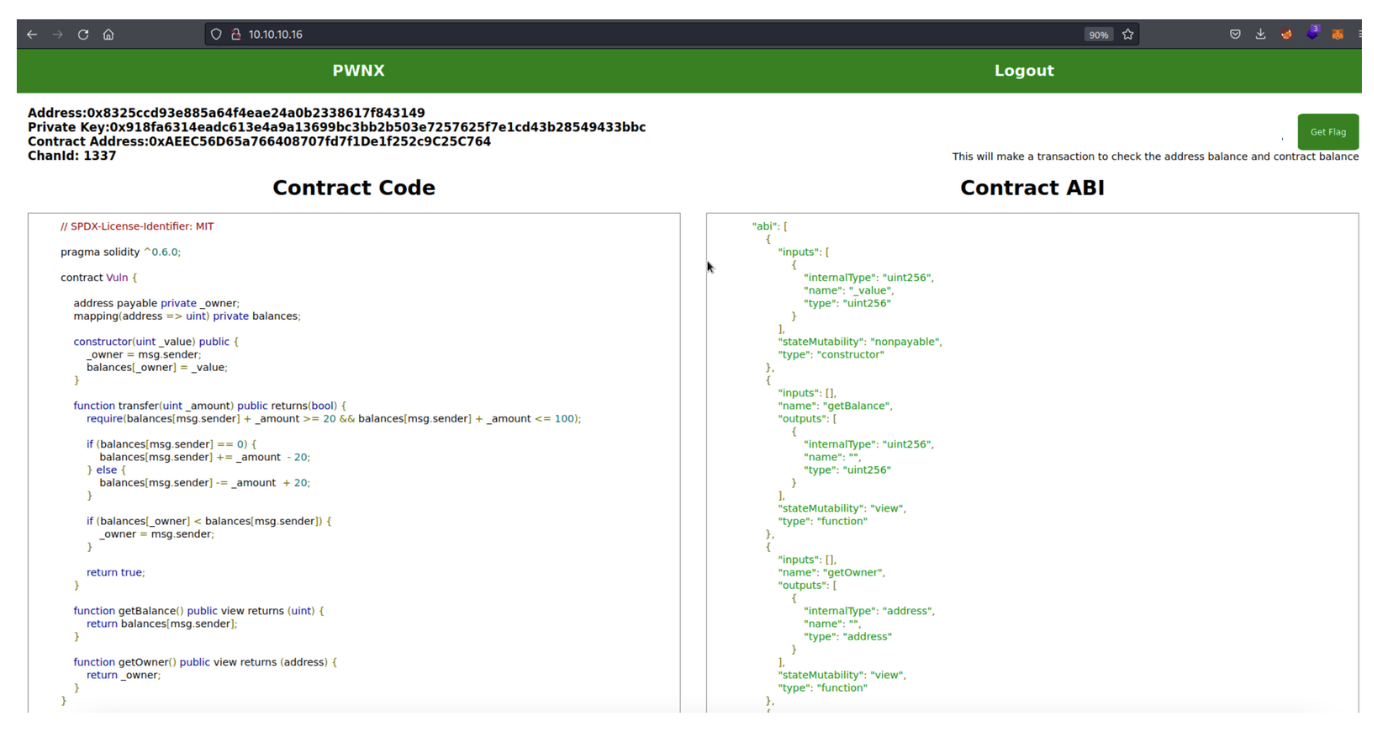Click the 90% zoom level indicator
This screenshot has height=730, width=1374.
1098,34
